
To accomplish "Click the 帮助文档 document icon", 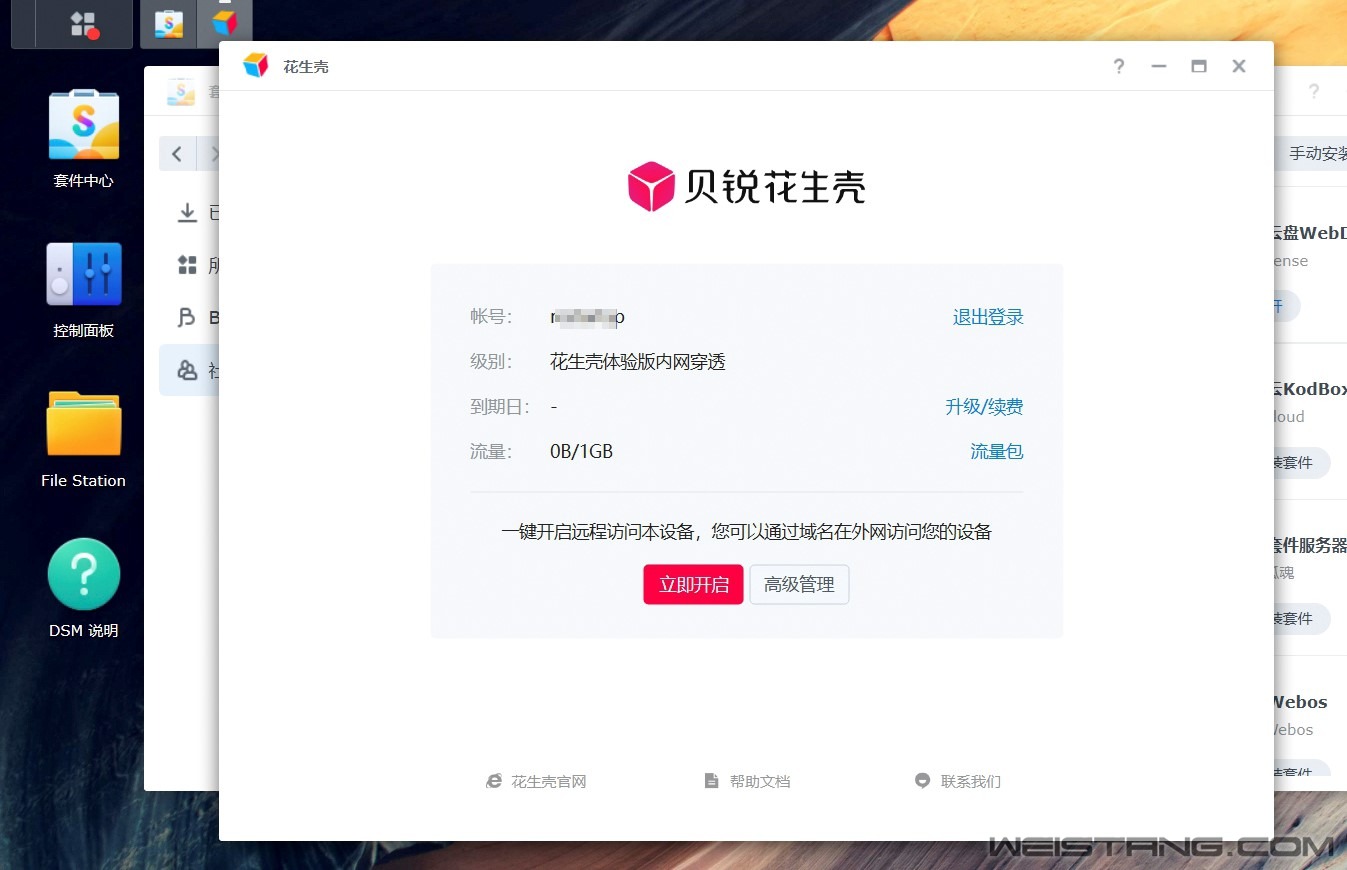I will point(711,781).
